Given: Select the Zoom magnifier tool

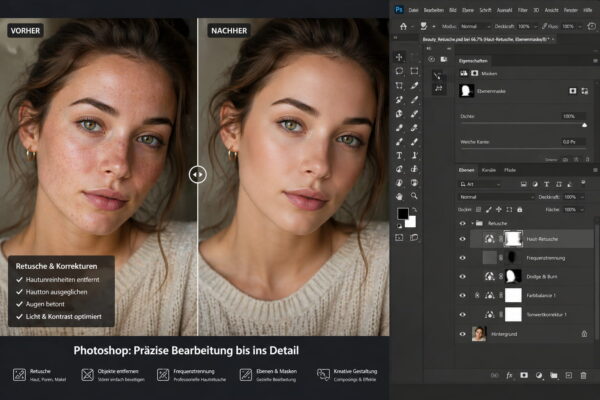Looking at the screenshot, I should 414,196.
